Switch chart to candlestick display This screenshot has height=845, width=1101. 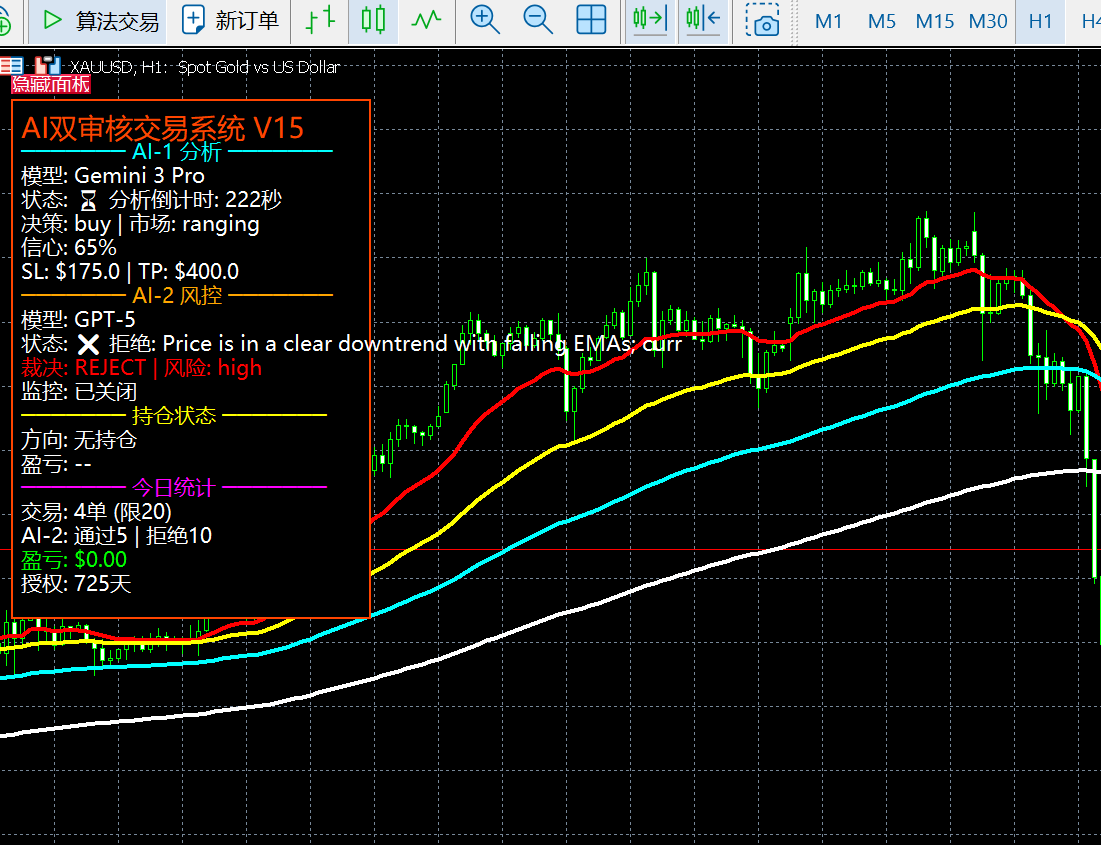pyautogui.click(x=373, y=20)
